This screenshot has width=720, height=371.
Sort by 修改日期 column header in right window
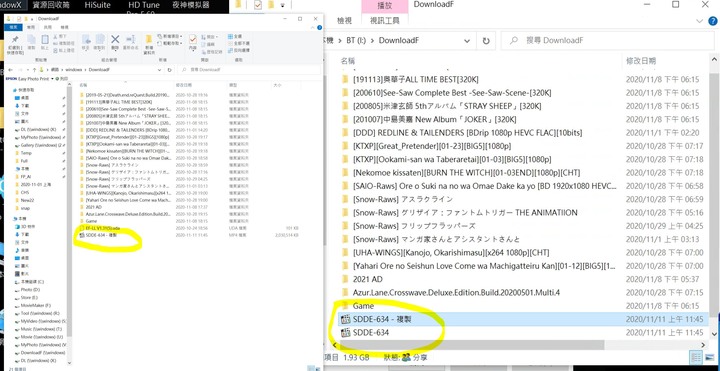tap(641, 61)
